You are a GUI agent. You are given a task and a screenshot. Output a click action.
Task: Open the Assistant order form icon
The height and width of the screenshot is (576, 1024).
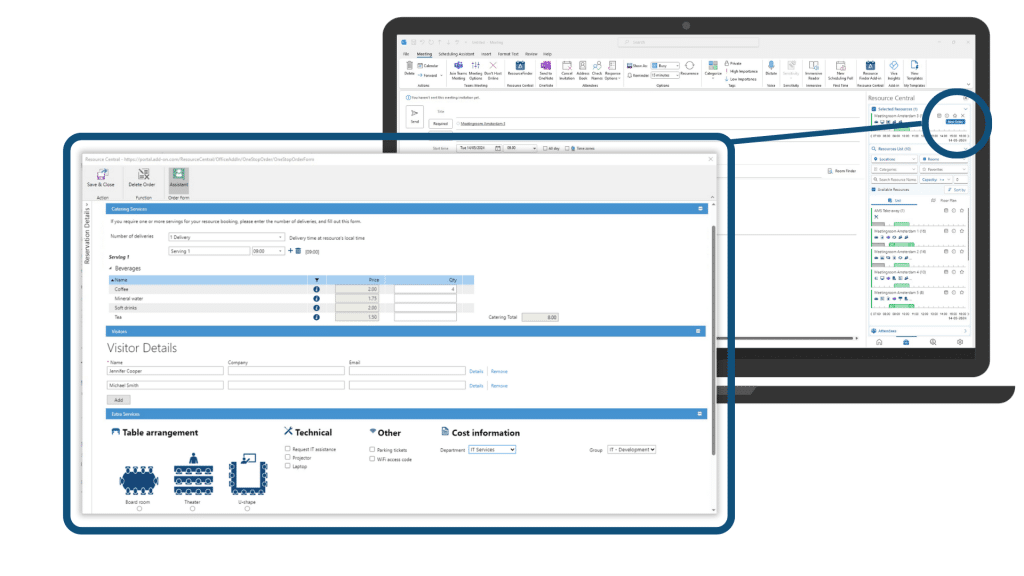tap(178, 177)
